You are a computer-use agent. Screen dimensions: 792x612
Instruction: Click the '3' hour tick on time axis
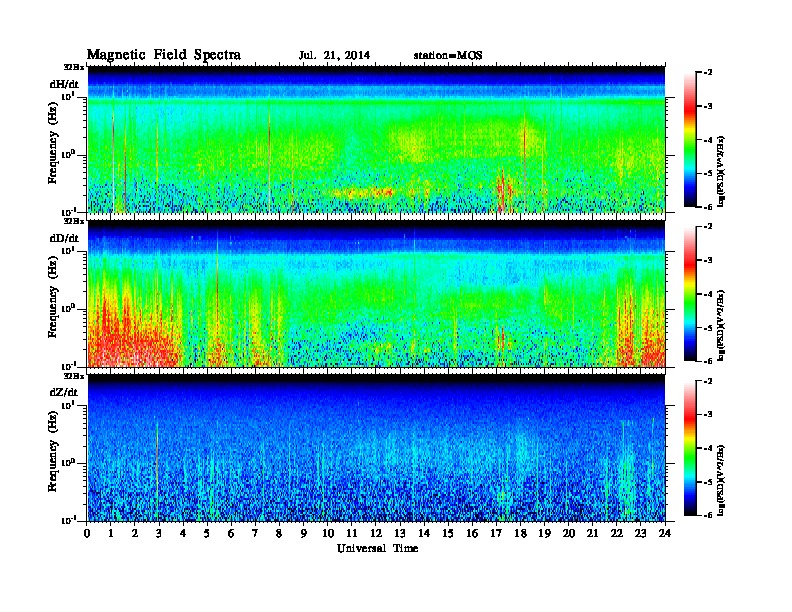tap(159, 534)
